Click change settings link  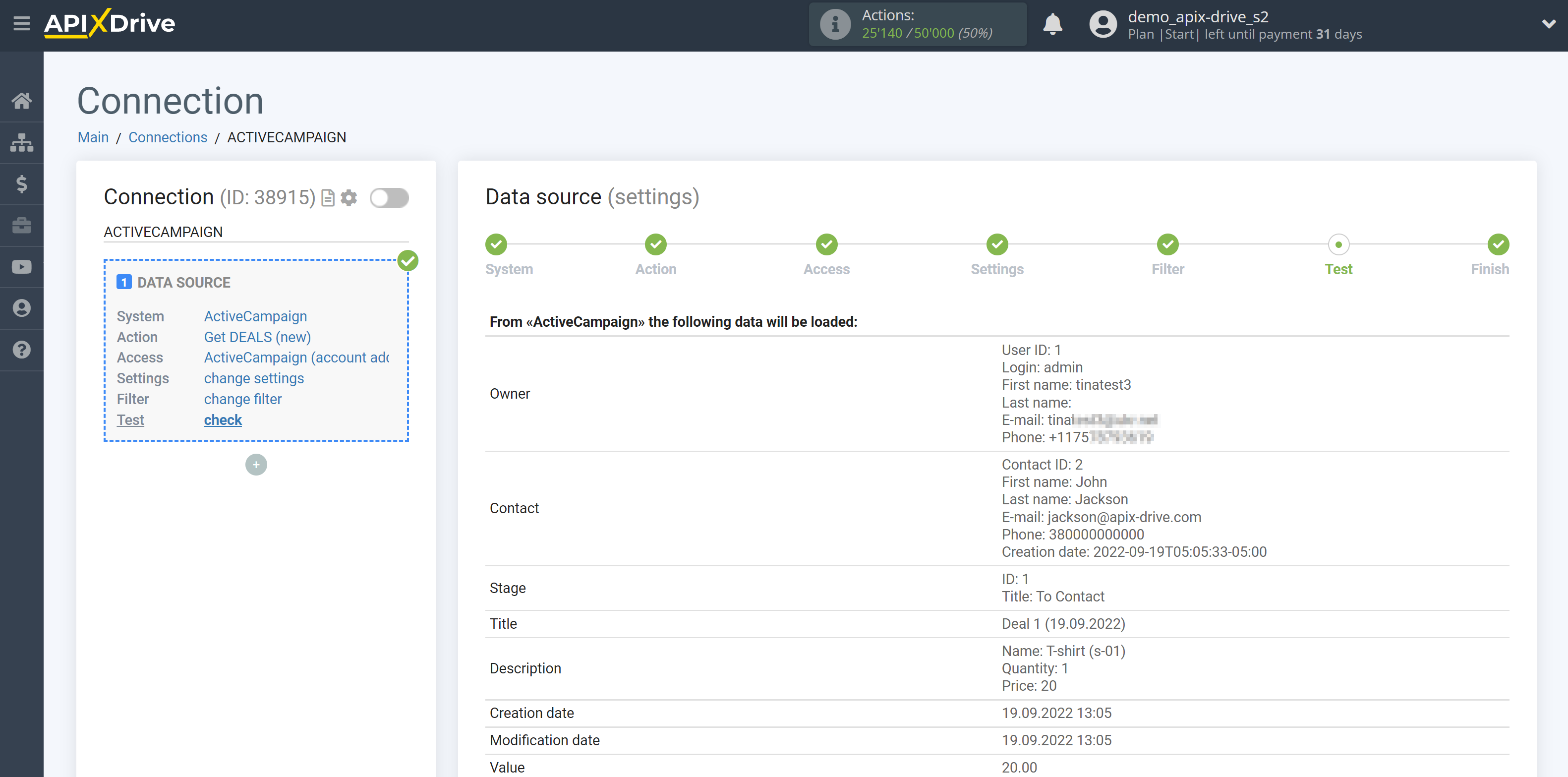tap(254, 378)
